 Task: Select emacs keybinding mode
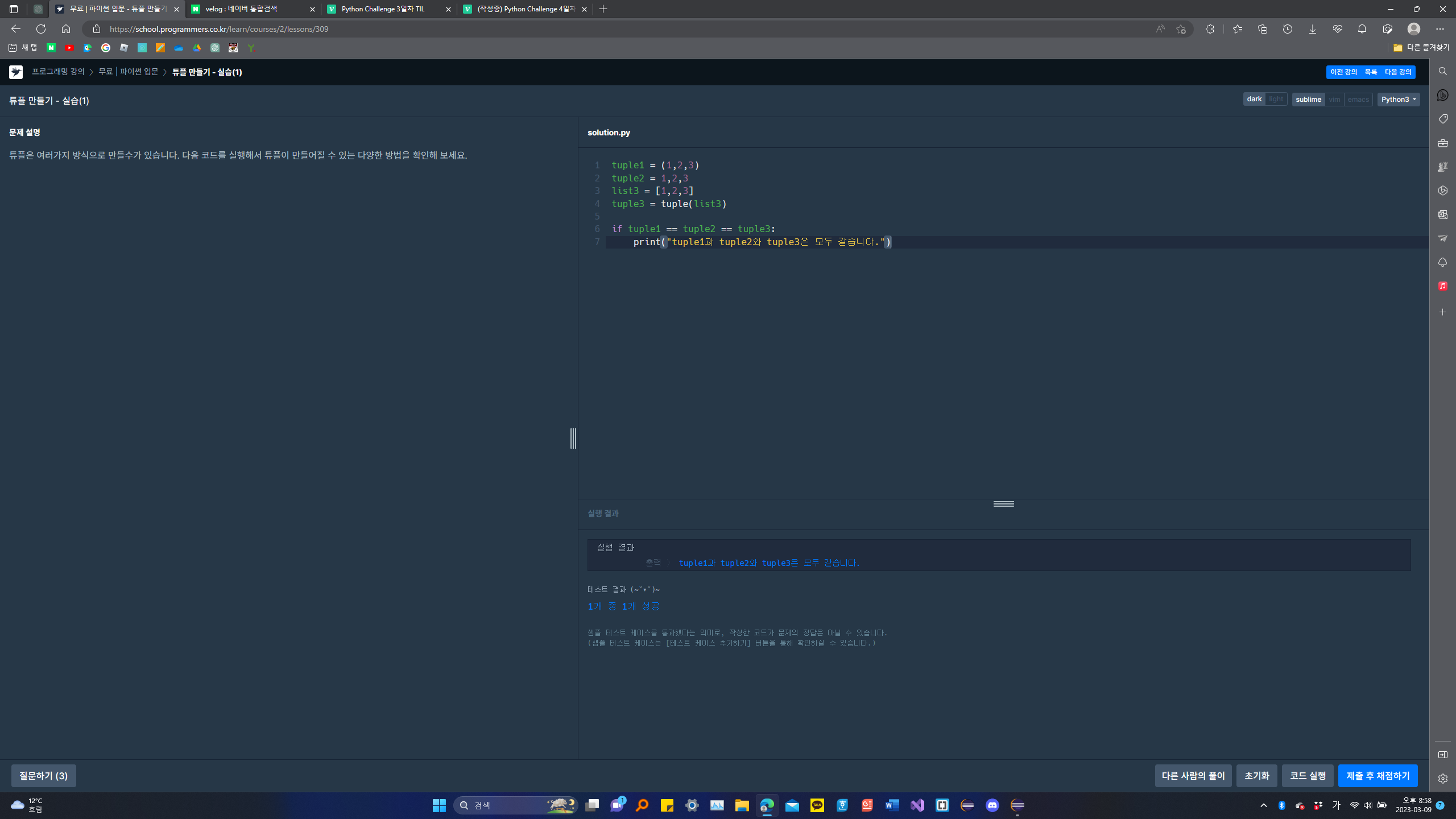pos(1358,100)
